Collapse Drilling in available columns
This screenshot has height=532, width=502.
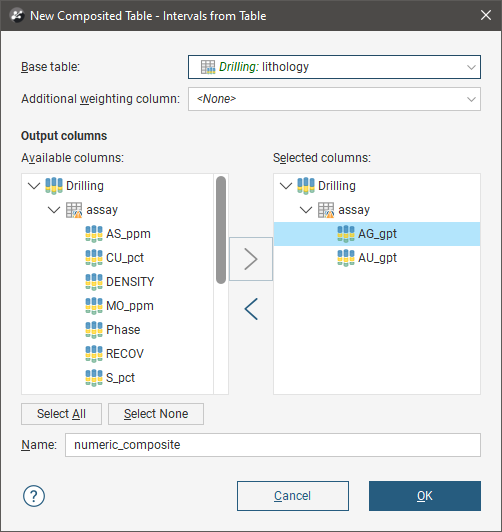34,186
